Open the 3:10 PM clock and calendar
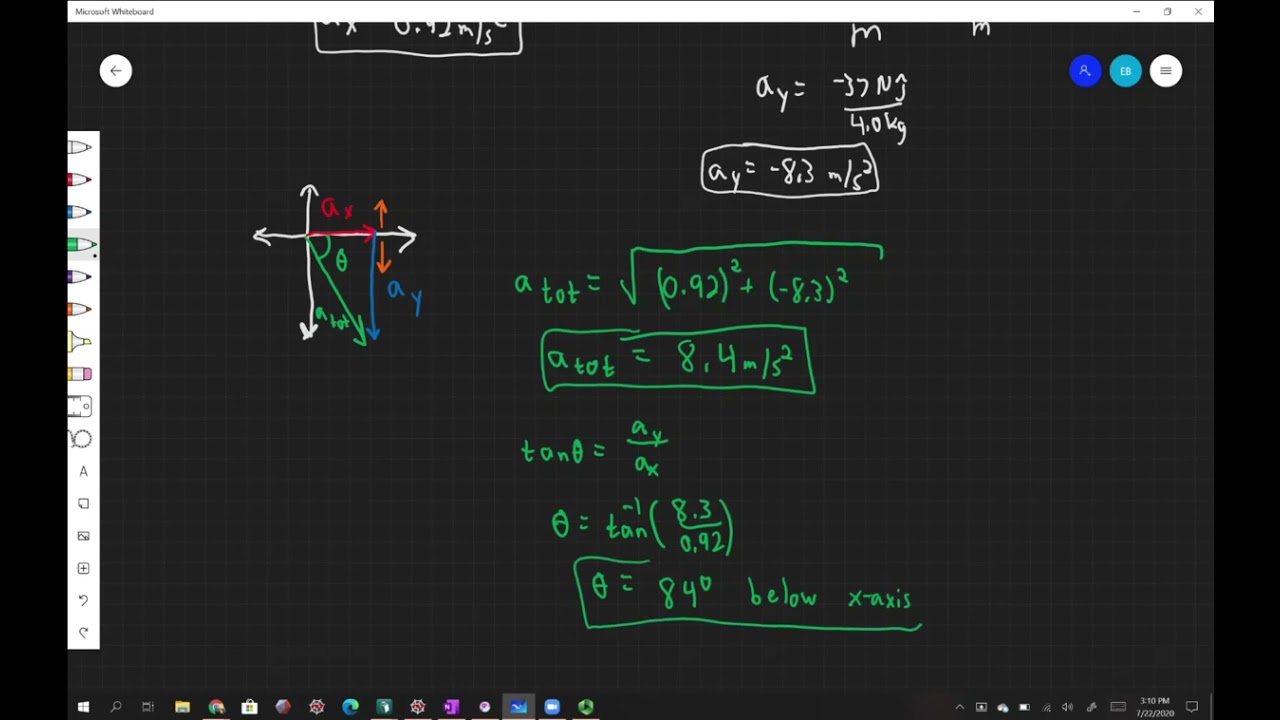 (x=1155, y=707)
